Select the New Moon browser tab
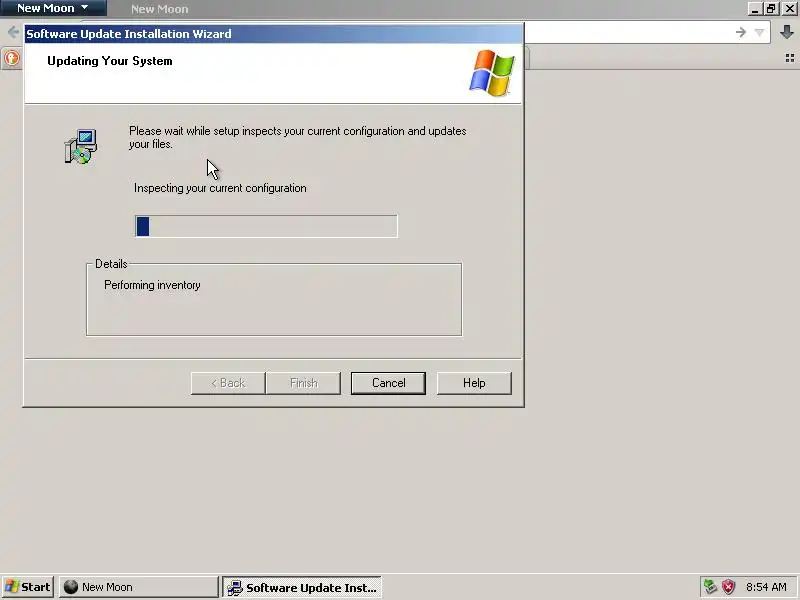The image size is (800, 600). (x=160, y=9)
